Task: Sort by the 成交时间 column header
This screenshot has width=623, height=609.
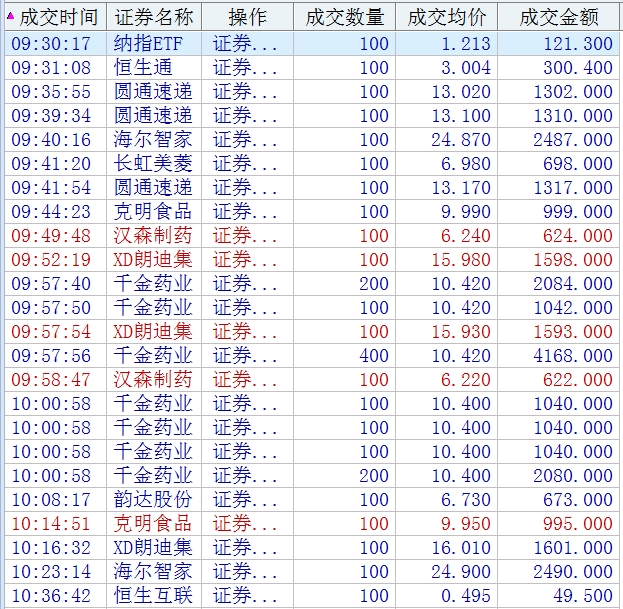Action: pyautogui.click(x=56, y=17)
